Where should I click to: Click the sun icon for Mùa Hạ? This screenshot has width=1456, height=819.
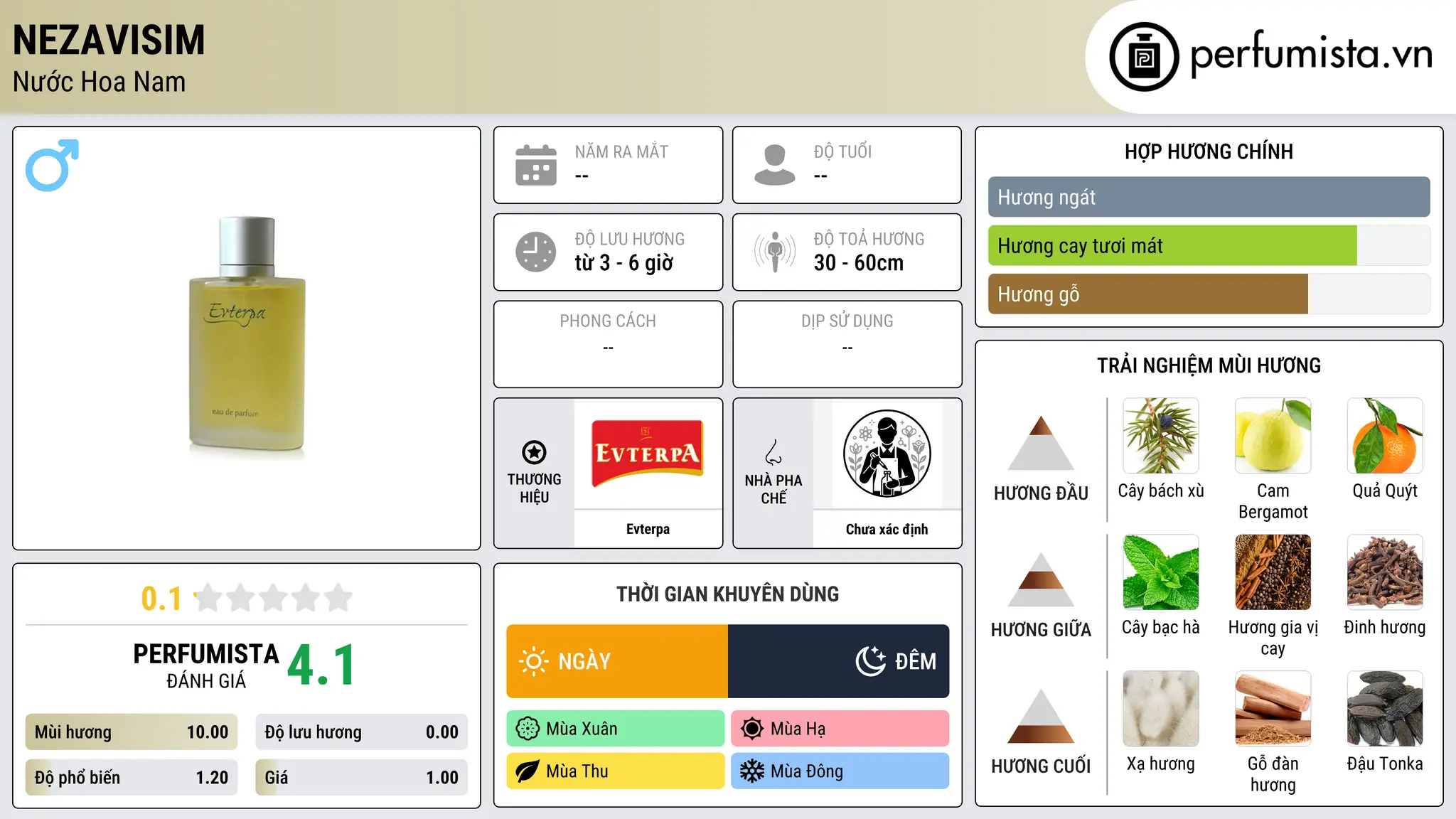click(x=752, y=729)
